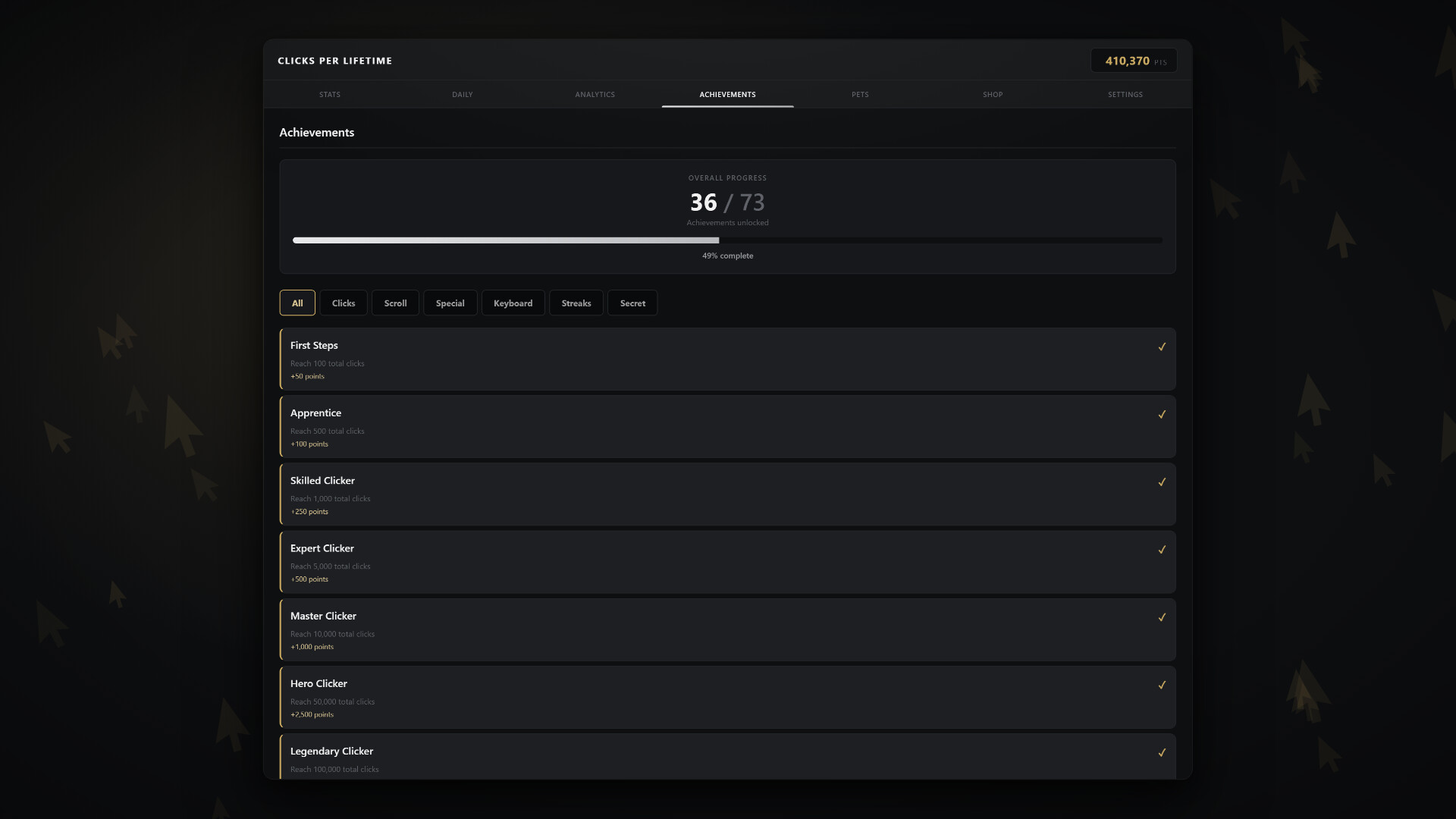Filter achievements by Scroll
1456x819 pixels.
tap(395, 303)
